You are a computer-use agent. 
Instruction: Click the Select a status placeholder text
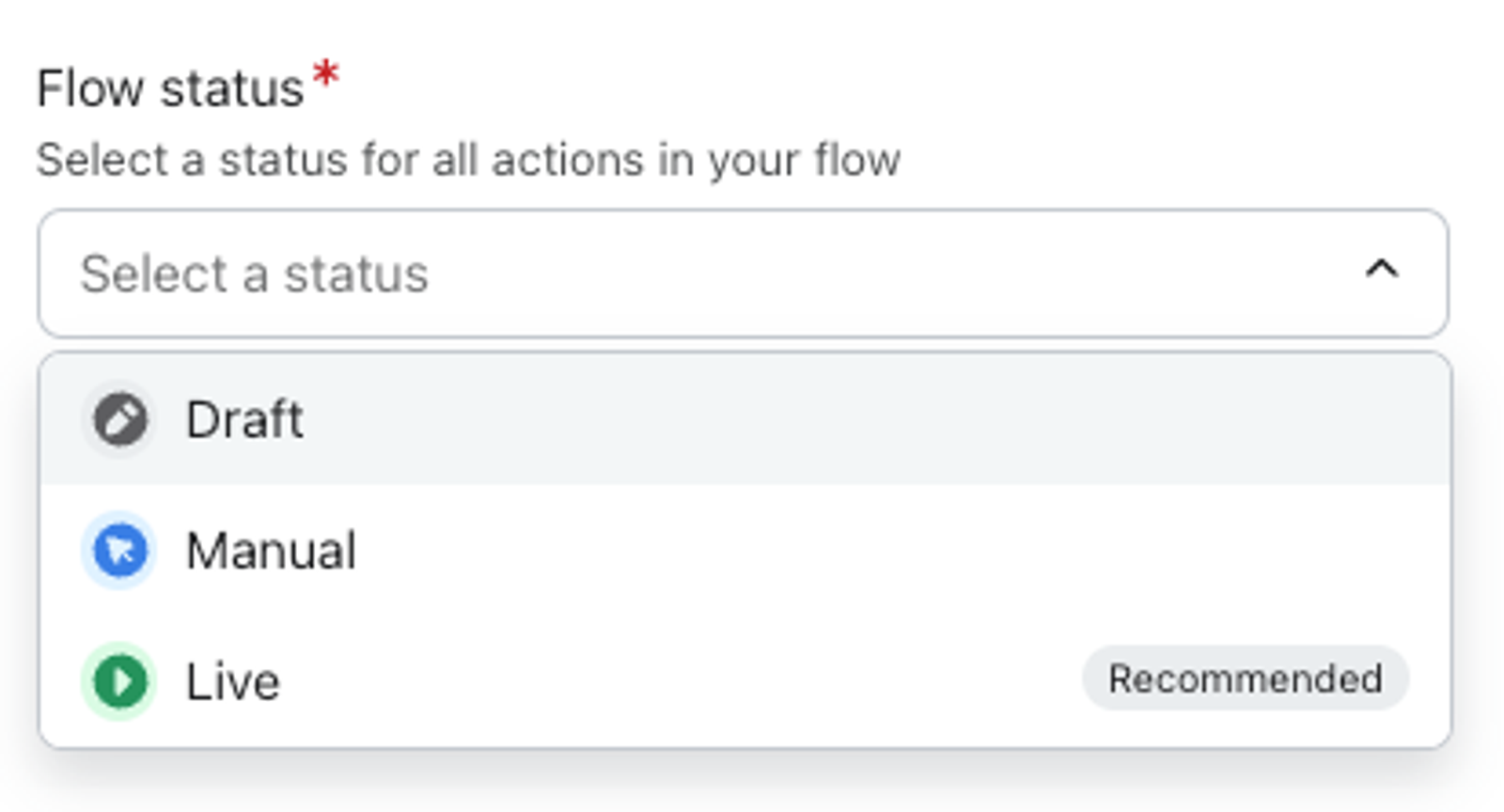click(254, 274)
